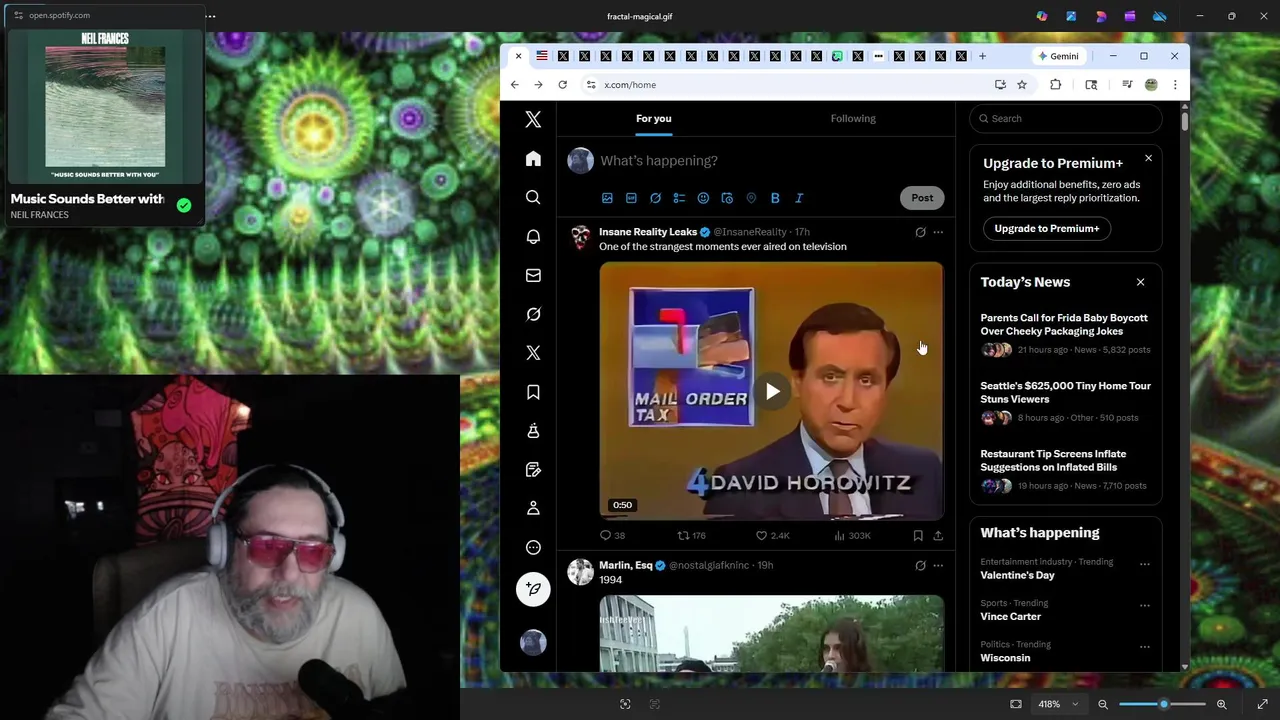Bookmark this page with the star icon

click(x=1021, y=85)
